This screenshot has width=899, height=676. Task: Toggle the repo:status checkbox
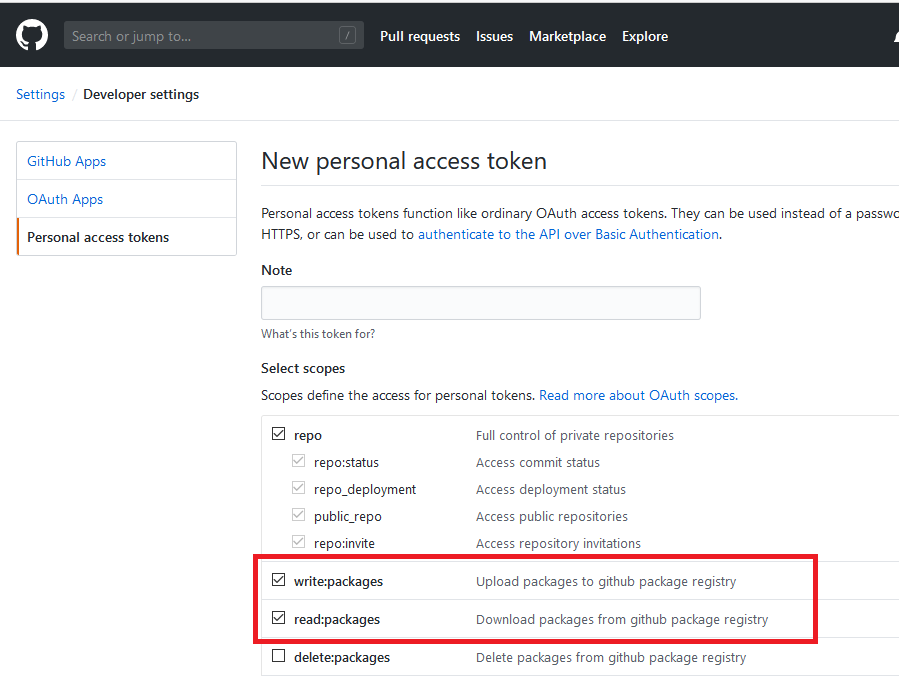tap(298, 460)
